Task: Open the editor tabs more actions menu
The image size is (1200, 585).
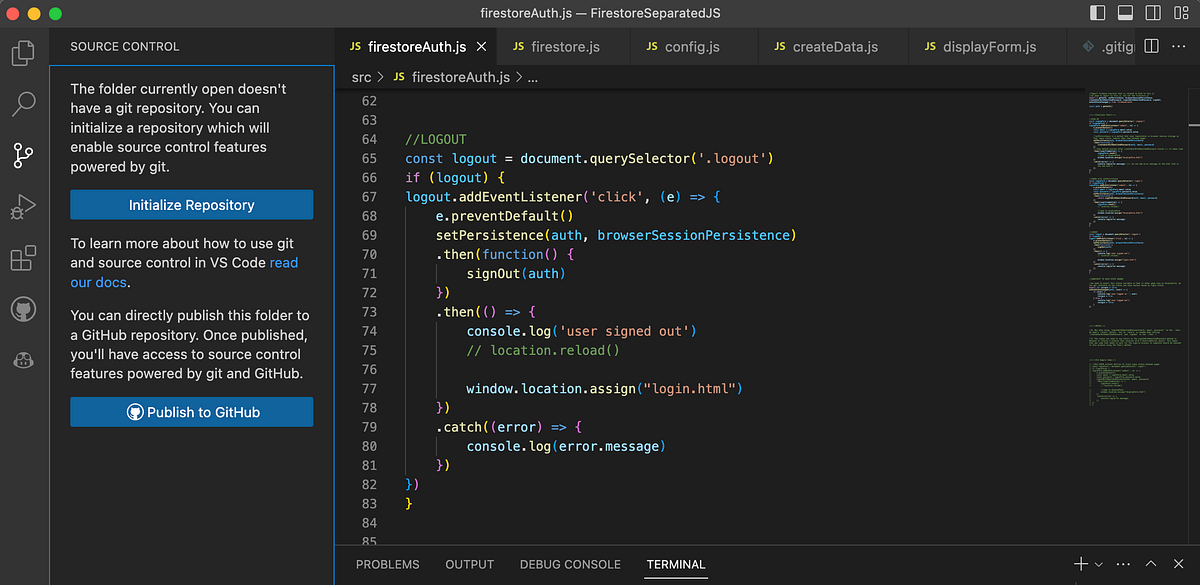Action: 1179,46
